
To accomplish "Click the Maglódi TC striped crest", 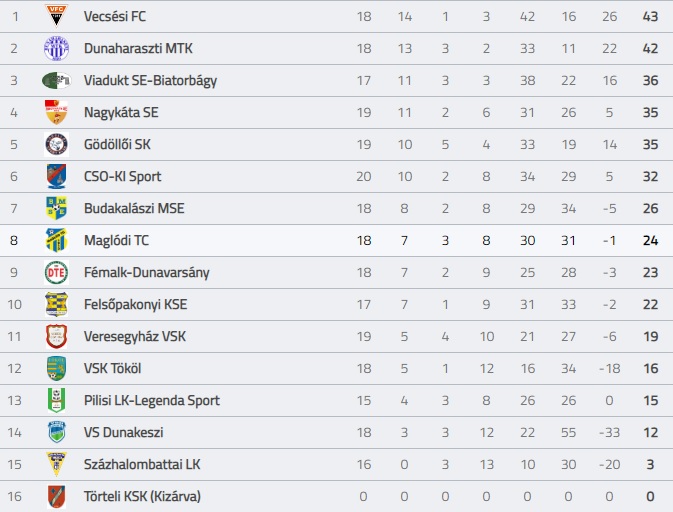I will 56,240.
